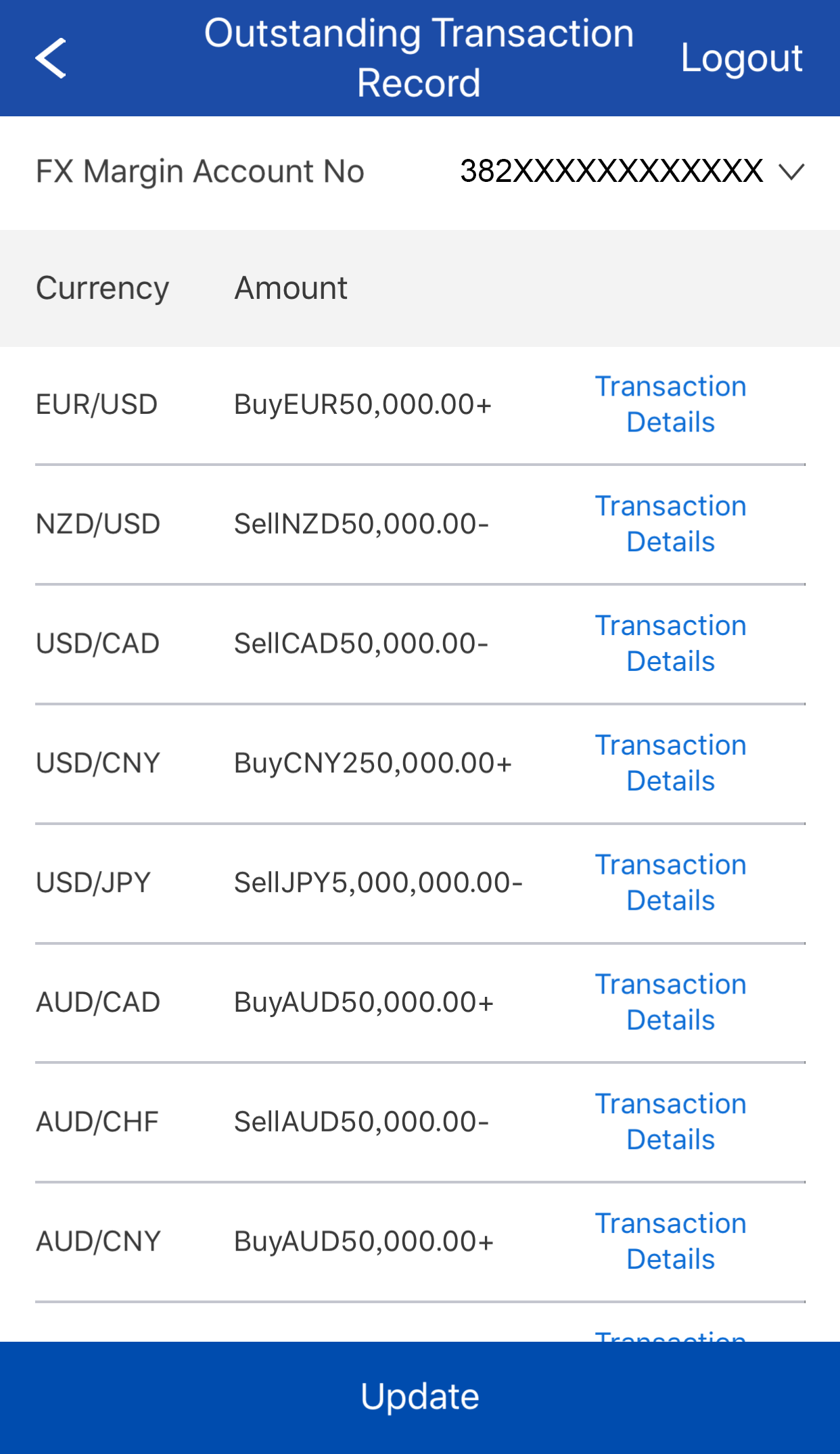The height and width of the screenshot is (1454, 840).
Task: Tap the SellNZD50,000.00- amount
Action: (x=361, y=524)
